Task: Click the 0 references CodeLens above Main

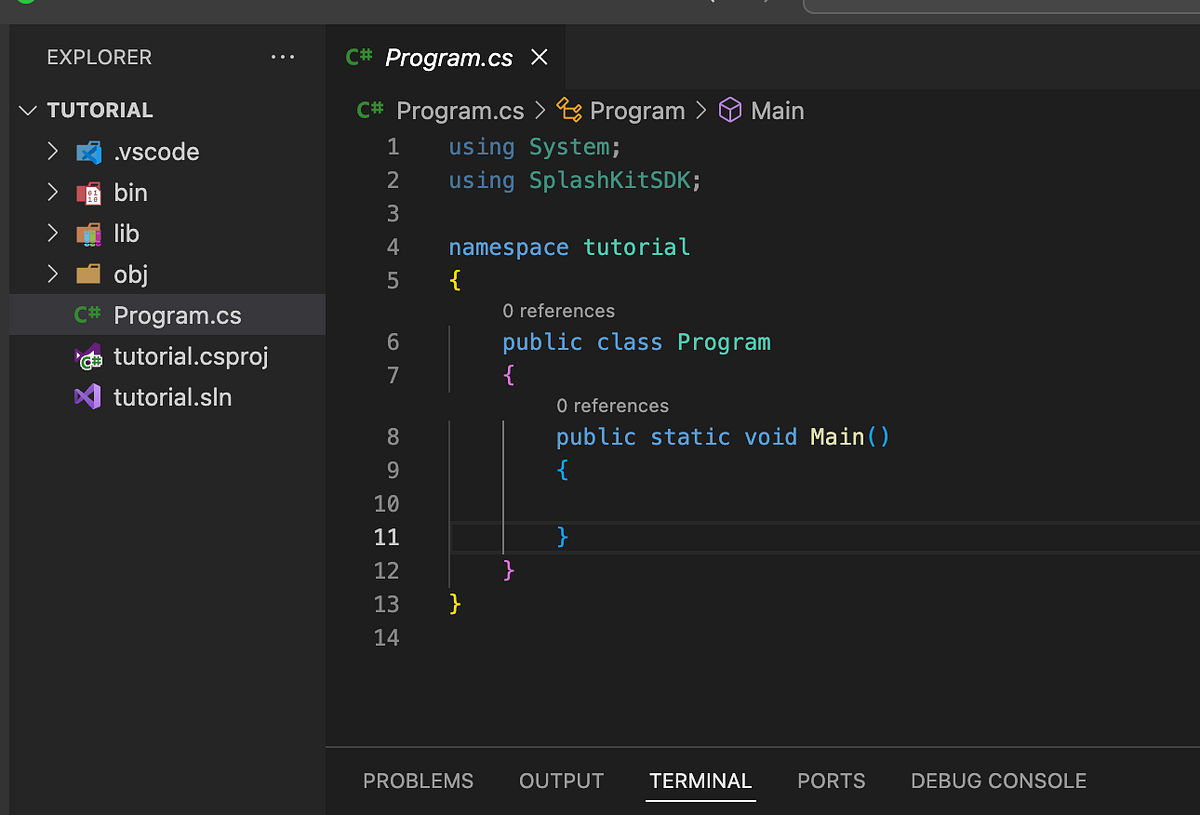Action: click(612, 405)
